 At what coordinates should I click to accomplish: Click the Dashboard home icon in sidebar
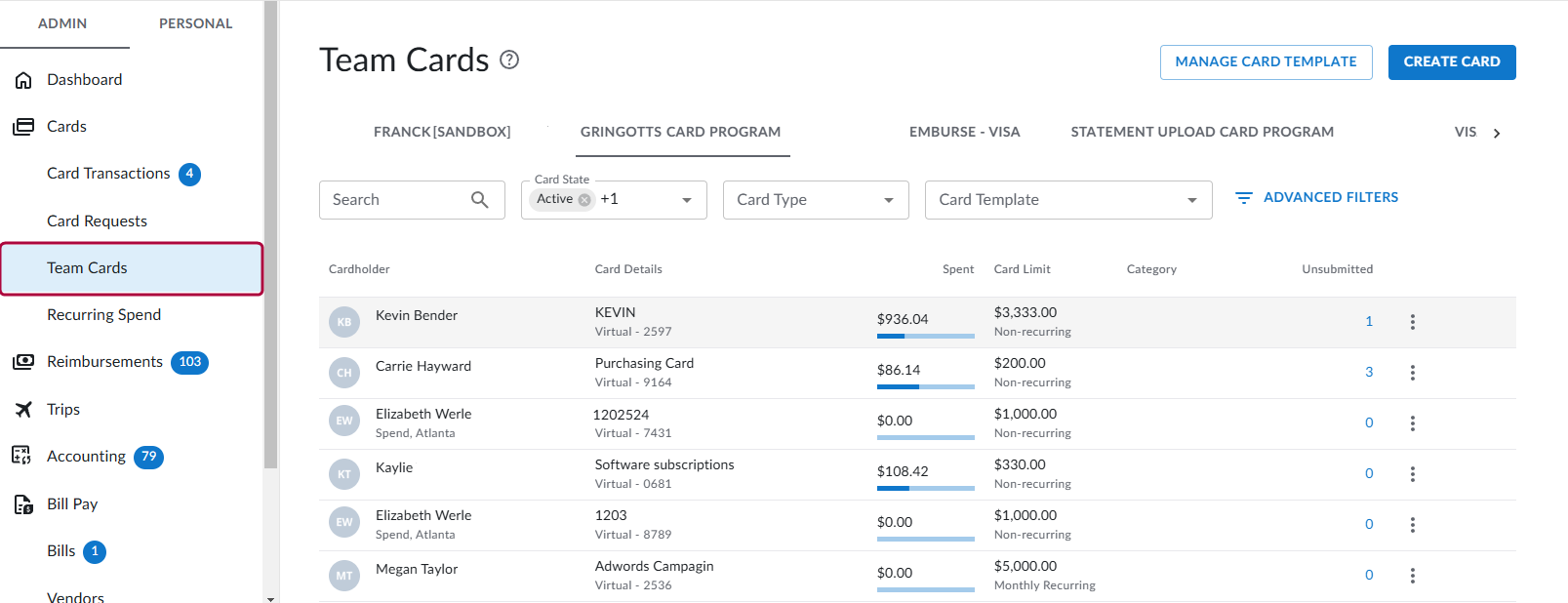23,80
